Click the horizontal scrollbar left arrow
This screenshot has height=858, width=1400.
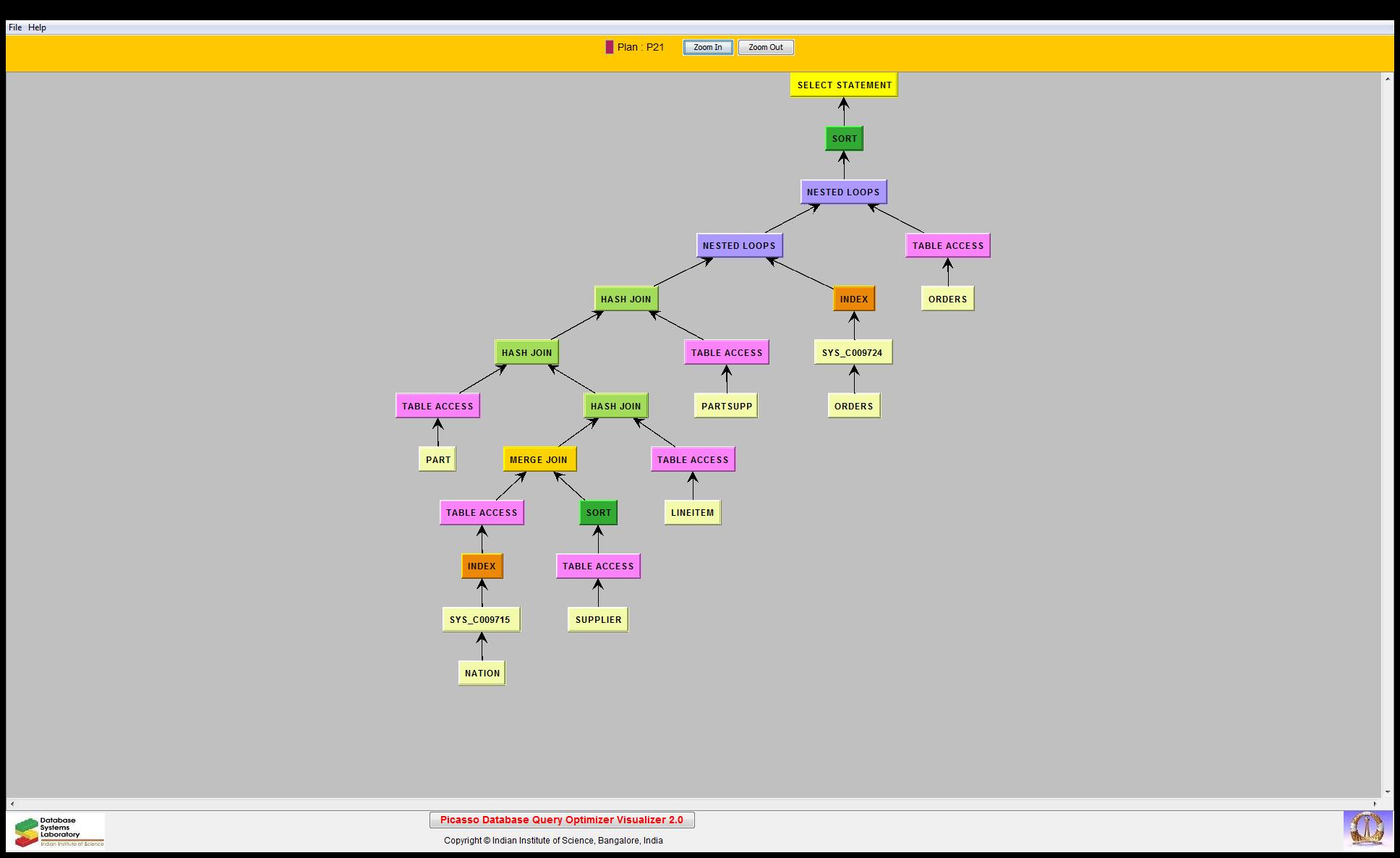pos(12,804)
